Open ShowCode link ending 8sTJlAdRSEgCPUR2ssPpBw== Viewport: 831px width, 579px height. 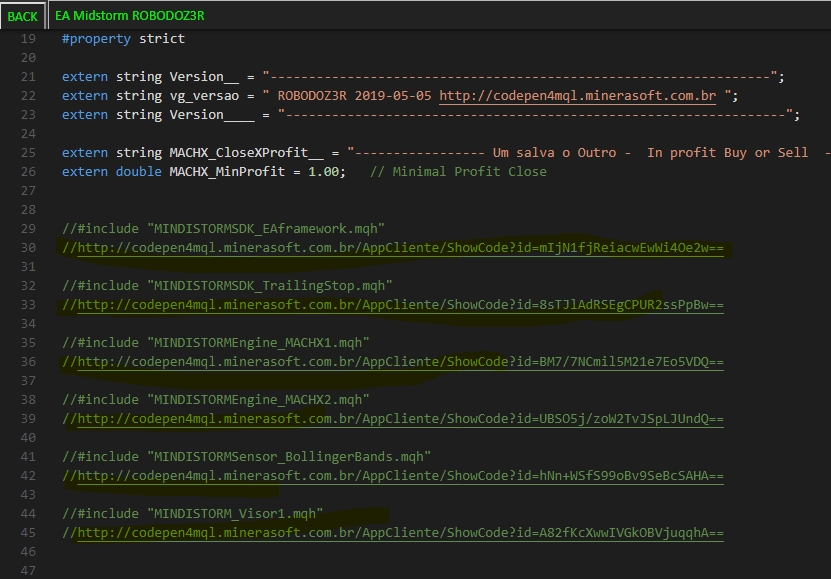400,305
